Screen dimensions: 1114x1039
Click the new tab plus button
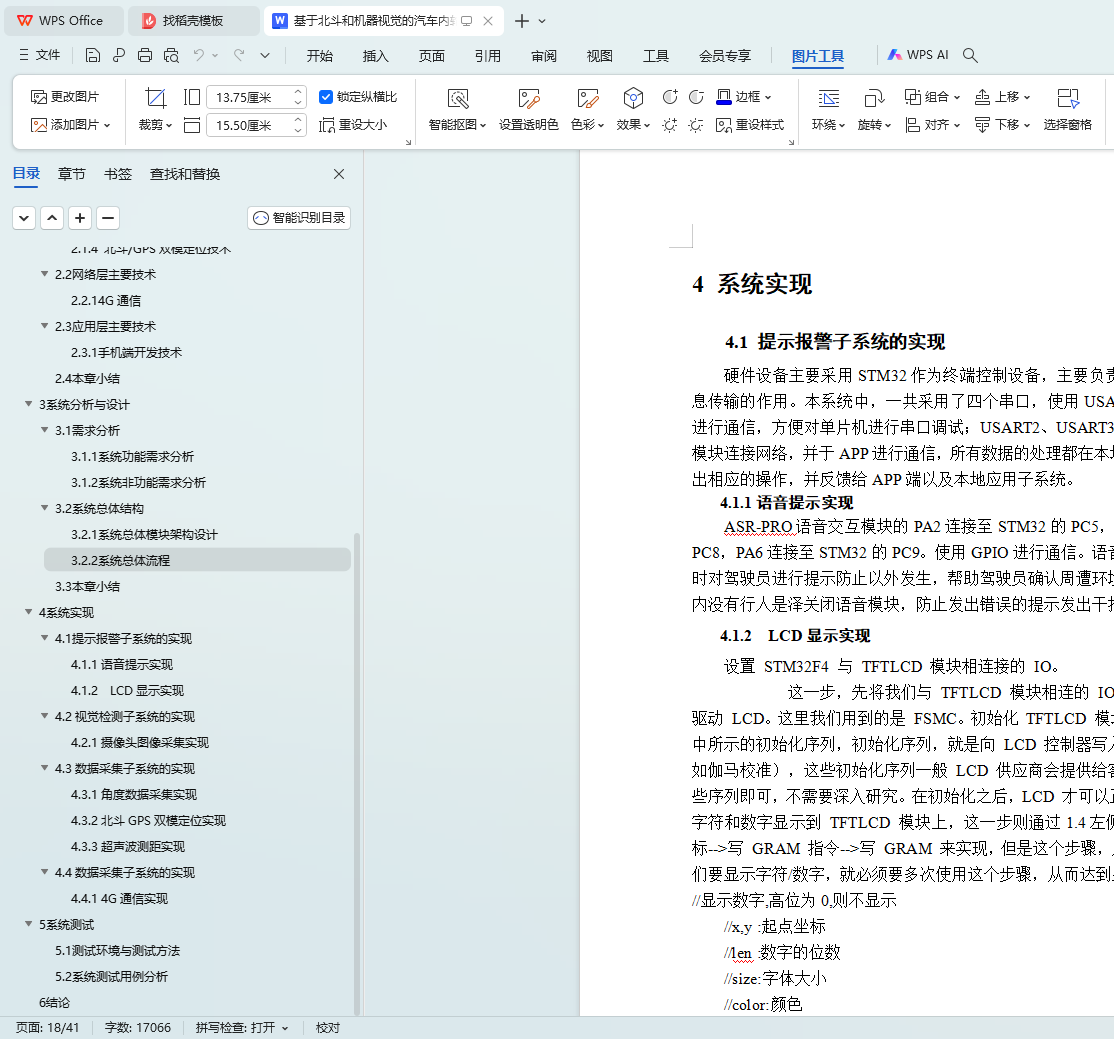point(521,21)
